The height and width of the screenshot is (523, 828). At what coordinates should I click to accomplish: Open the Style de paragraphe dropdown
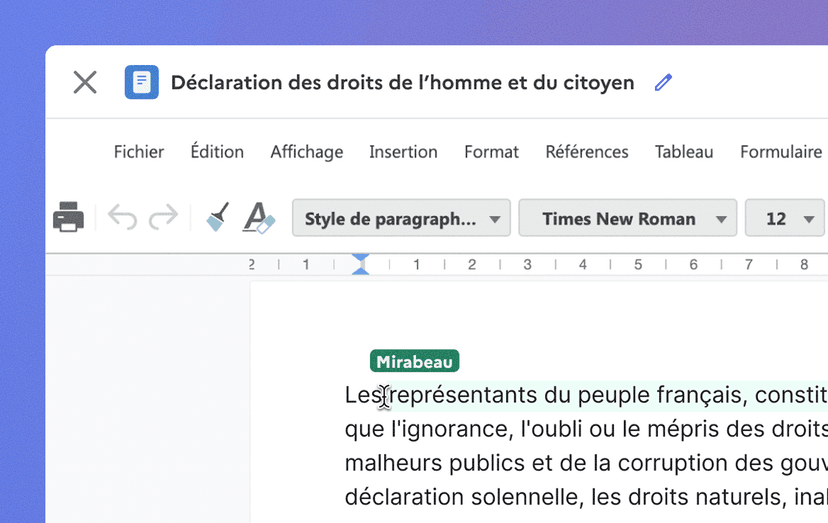401,218
